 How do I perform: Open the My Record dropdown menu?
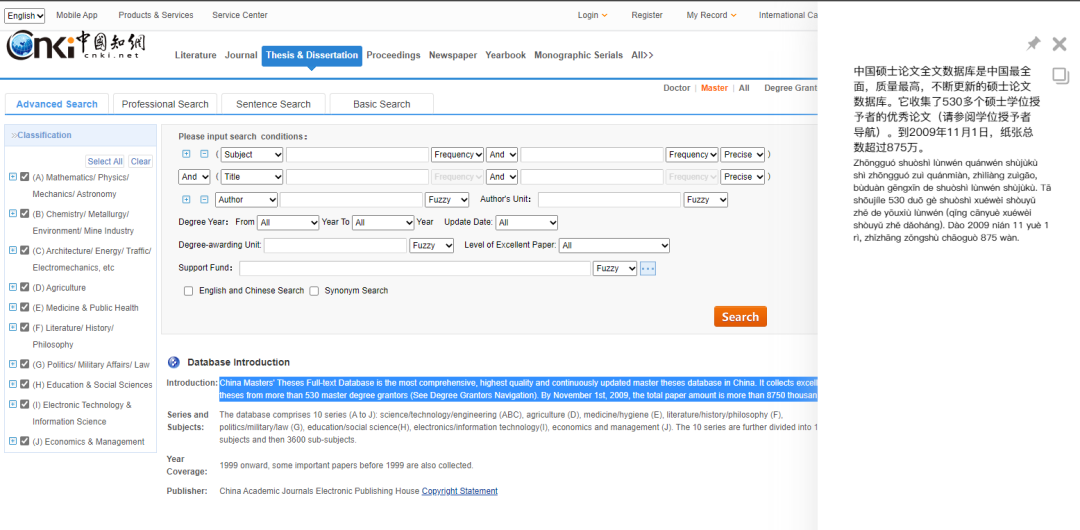[712, 15]
